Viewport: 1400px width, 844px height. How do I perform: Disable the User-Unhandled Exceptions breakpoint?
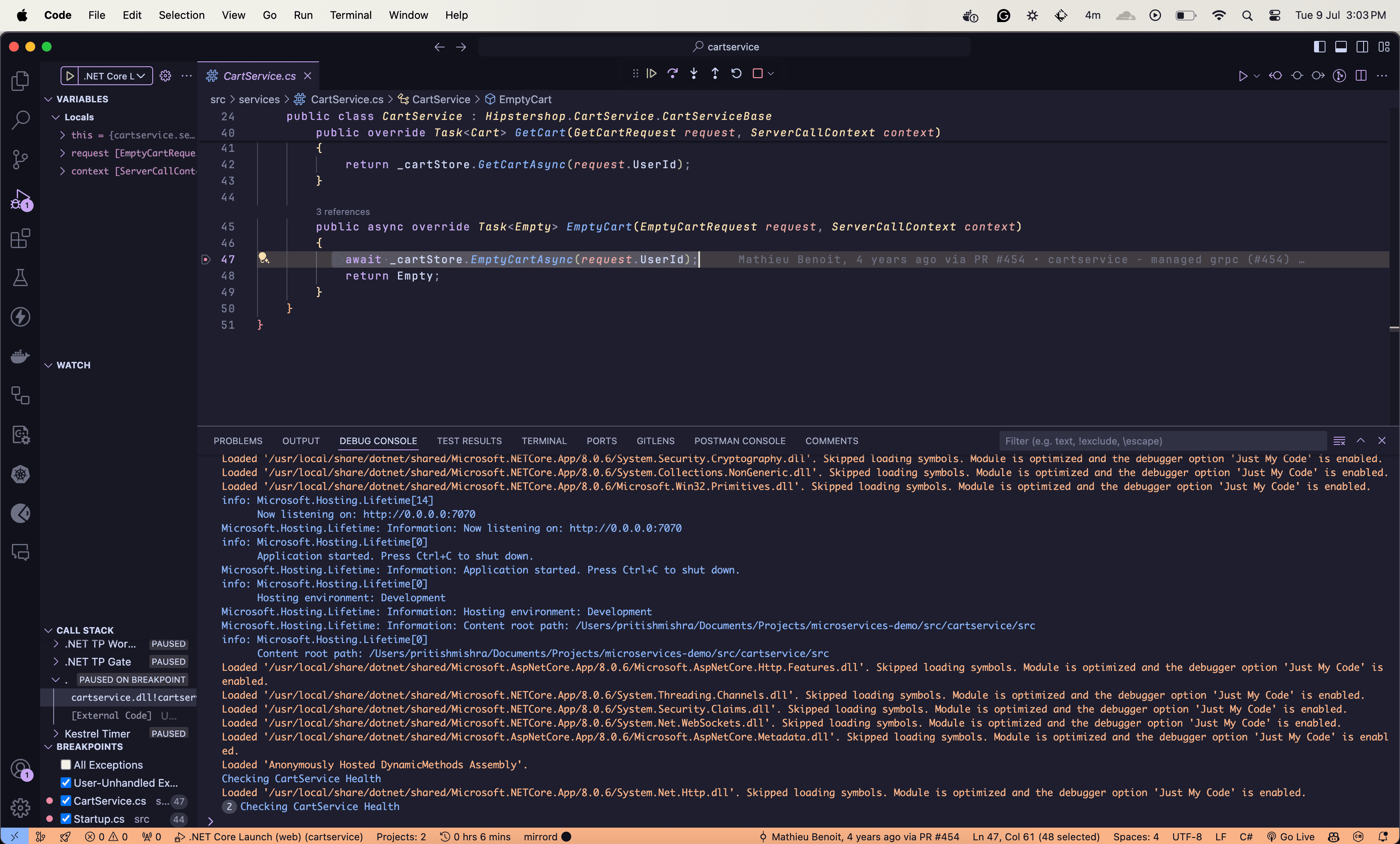tap(66, 783)
